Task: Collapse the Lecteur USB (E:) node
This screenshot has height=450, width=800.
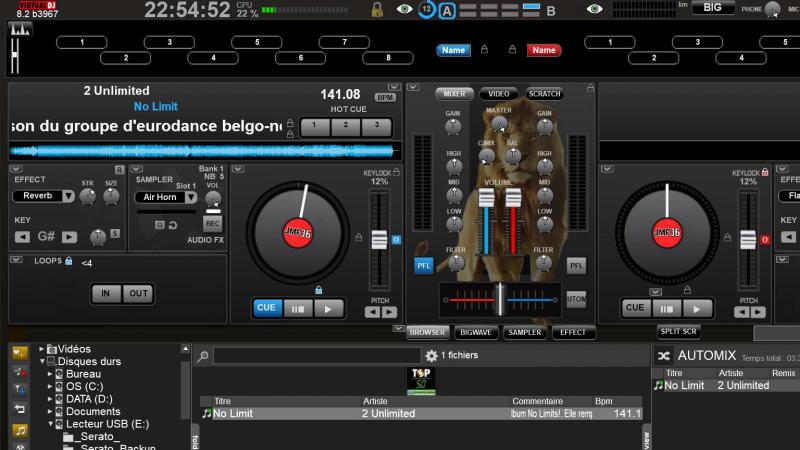Action: click(50, 424)
